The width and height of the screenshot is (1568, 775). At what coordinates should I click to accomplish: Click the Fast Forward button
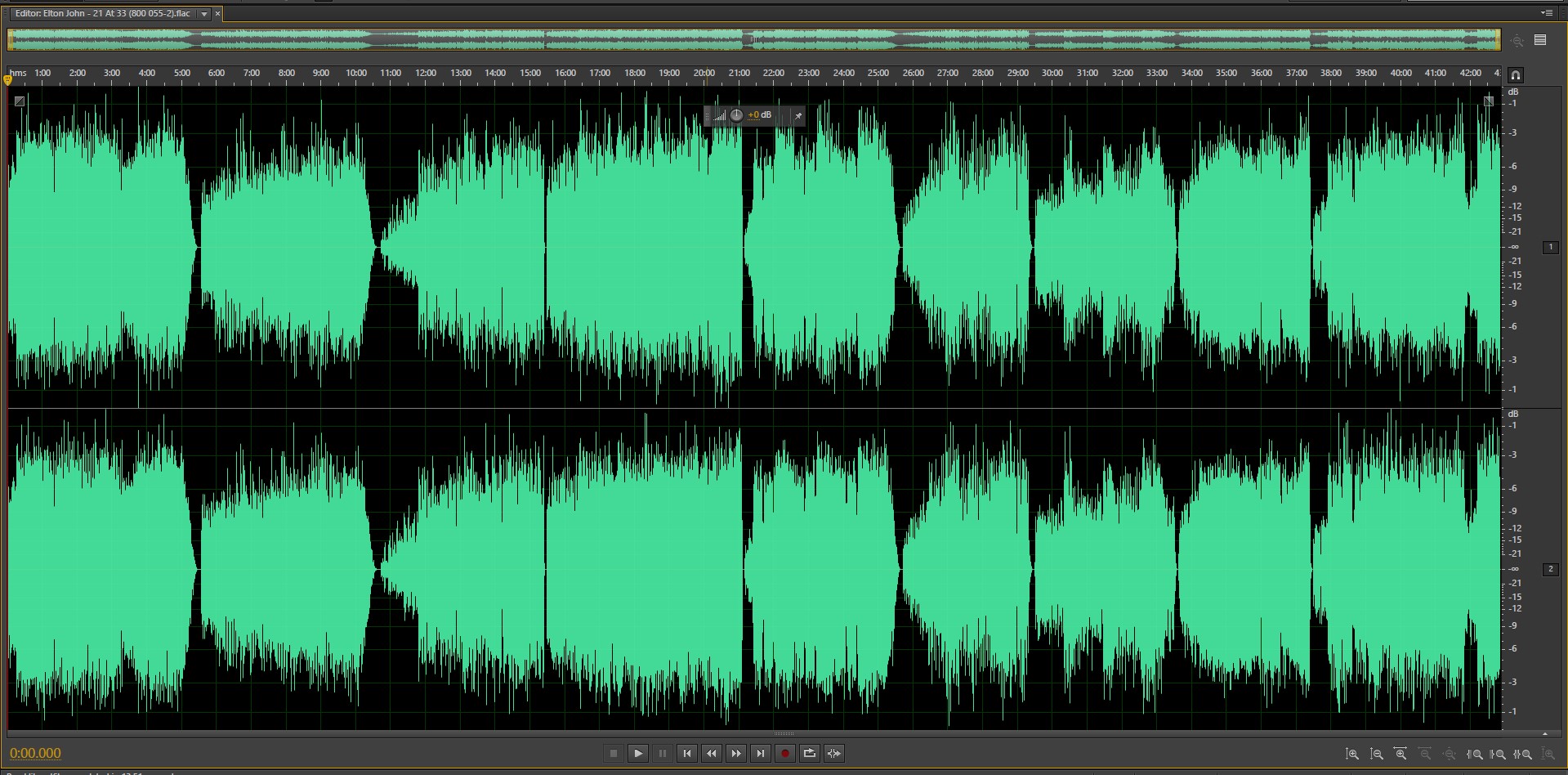point(736,754)
